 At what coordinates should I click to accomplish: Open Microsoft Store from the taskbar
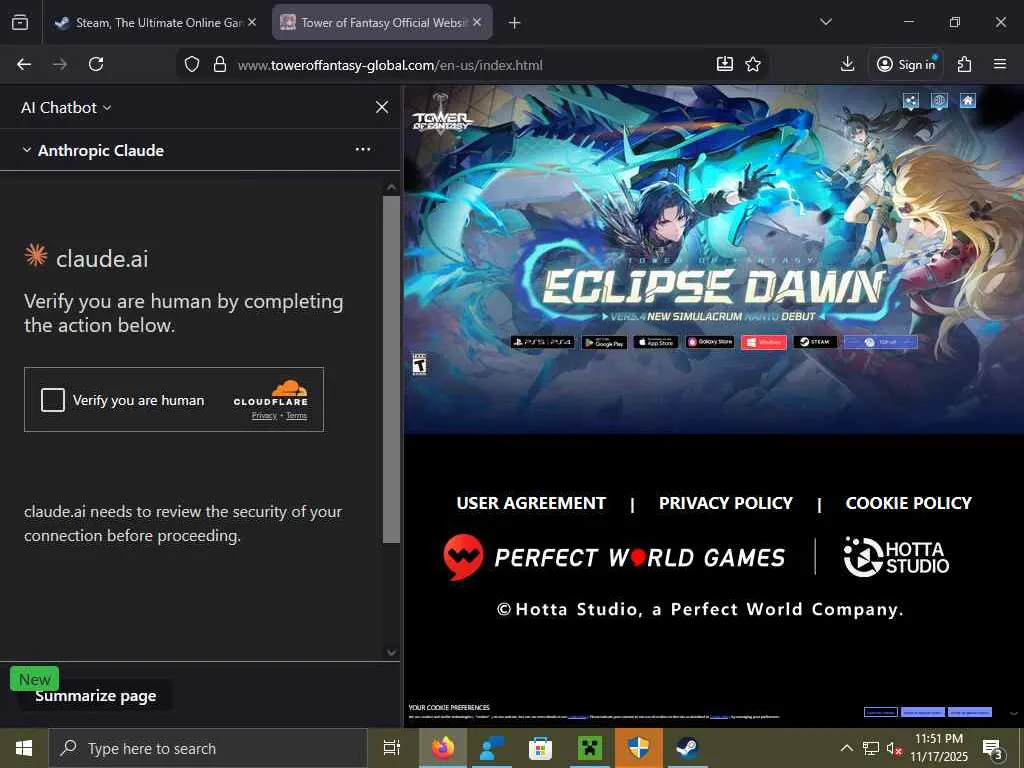tap(540, 748)
